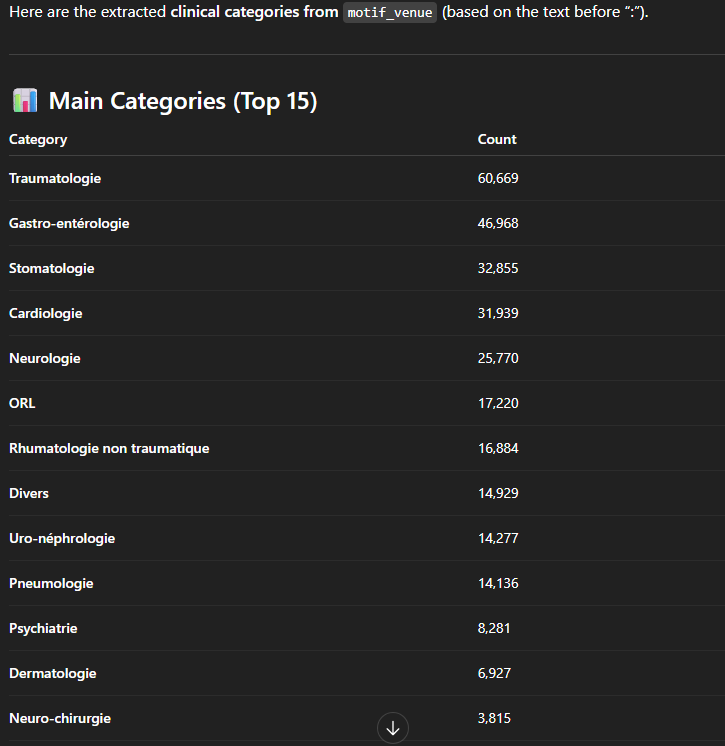Select the Dermatologie table entry

pyautogui.click(x=53, y=673)
